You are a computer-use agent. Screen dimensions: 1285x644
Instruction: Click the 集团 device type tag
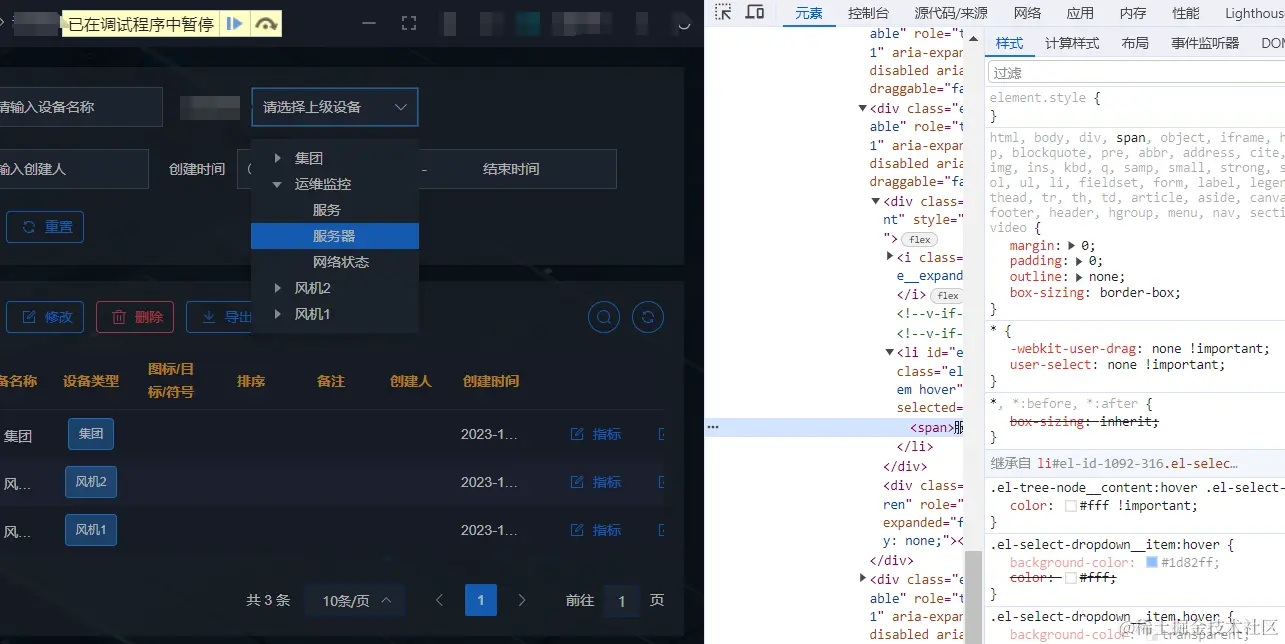pos(91,434)
